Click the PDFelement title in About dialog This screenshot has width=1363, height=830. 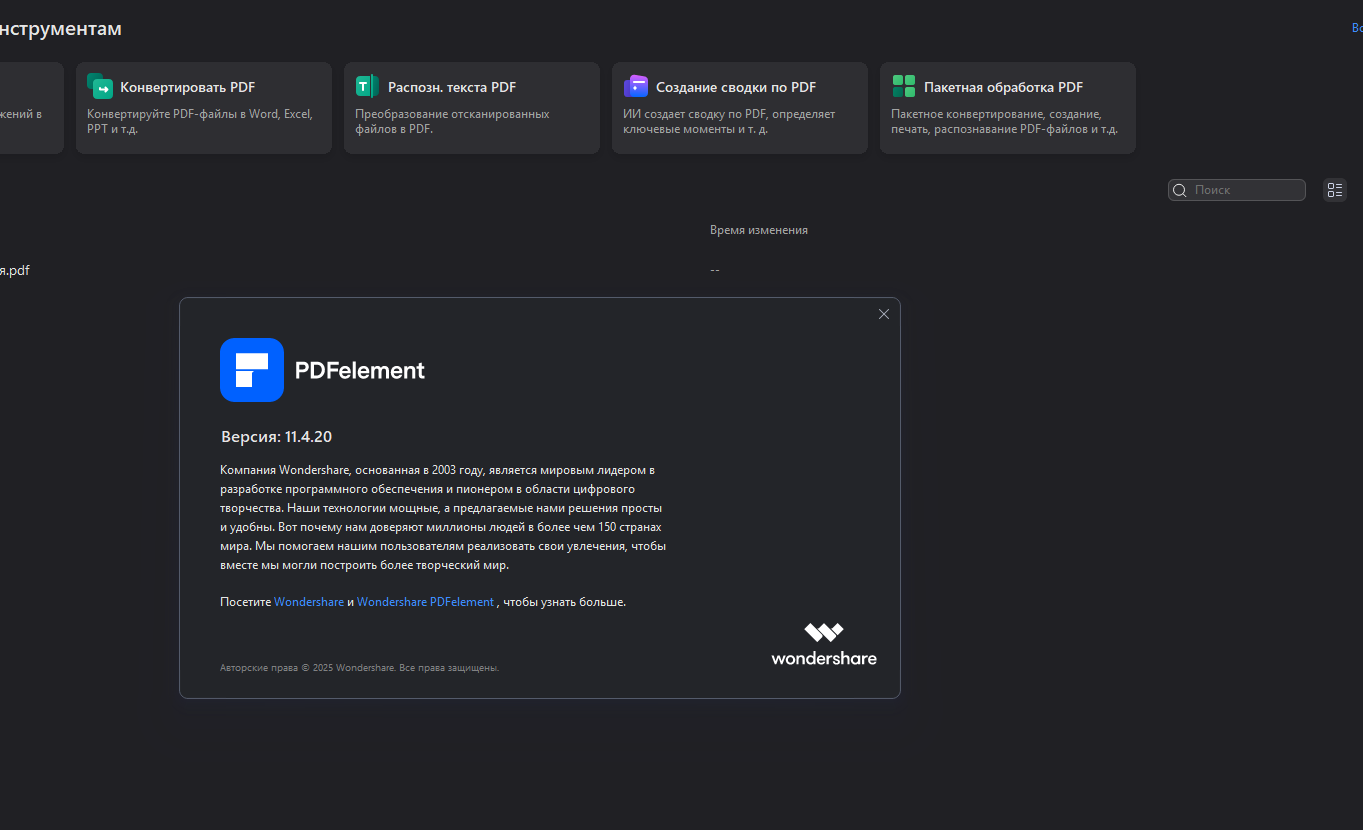click(x=360, y=370)
